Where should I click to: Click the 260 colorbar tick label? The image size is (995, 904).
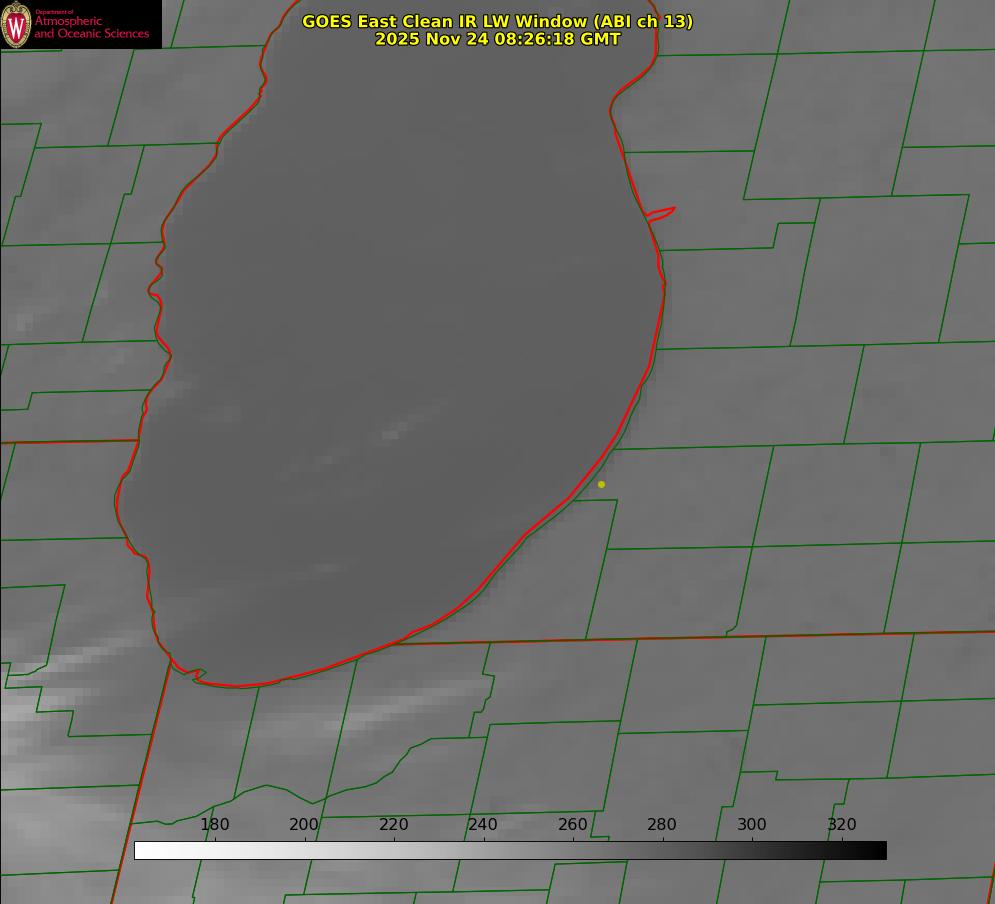click(573, 824)
